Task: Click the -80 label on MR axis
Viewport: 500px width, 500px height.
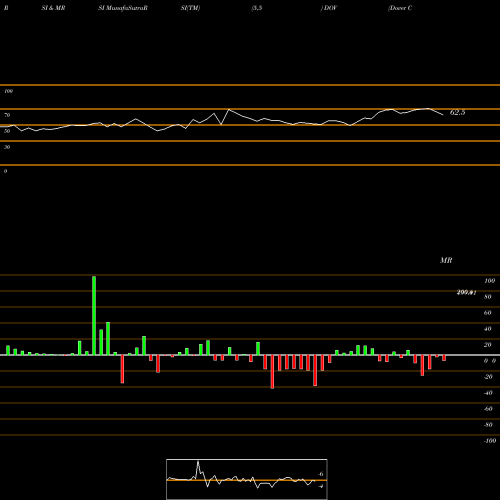Action: (488, 425)
